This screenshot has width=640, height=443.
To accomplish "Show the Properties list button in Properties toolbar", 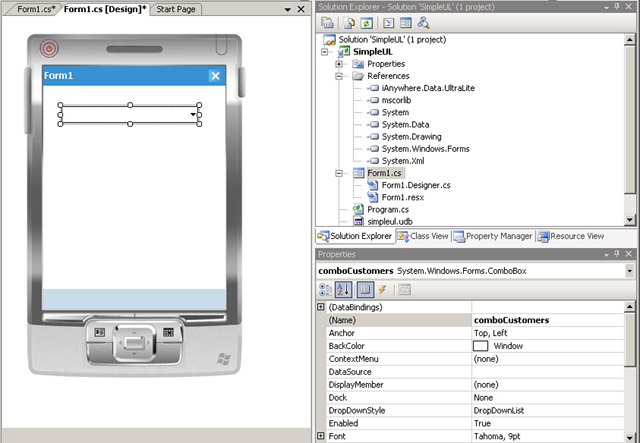I will click(x=365, y=289).
